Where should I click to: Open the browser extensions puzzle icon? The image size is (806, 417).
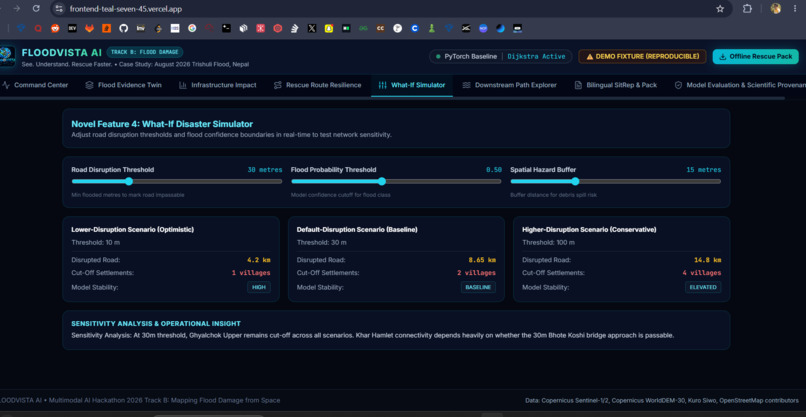click(747, 9)
